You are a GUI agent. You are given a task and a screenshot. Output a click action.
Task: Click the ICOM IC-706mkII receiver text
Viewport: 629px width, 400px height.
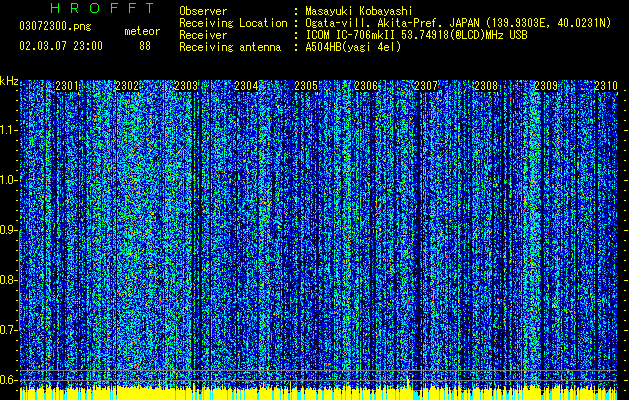(x=416, y=35)
